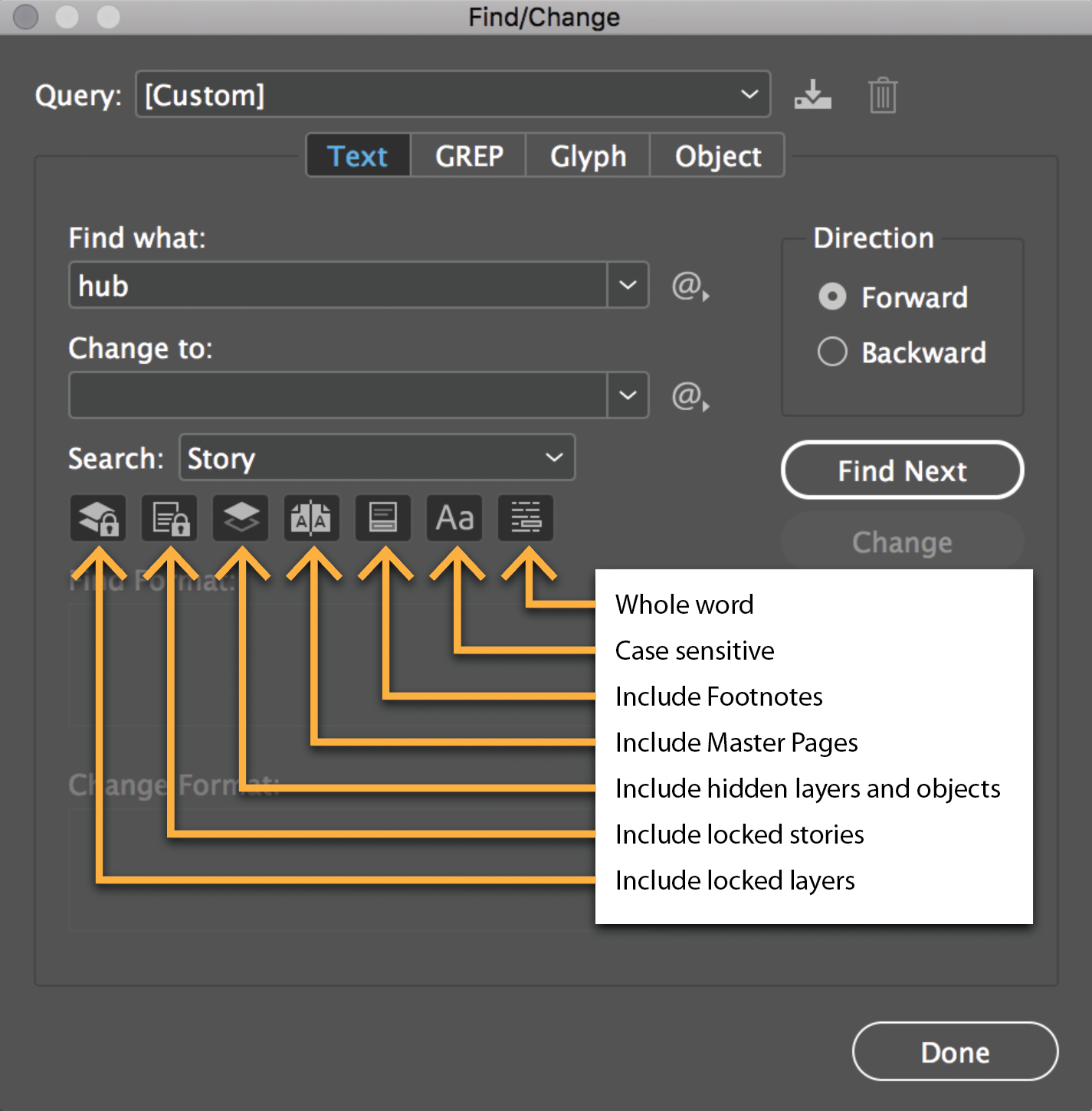Screen dimensions: 1092x1111
Task: Expand the Change to history dropdown arrow
Action: point(628,395)
